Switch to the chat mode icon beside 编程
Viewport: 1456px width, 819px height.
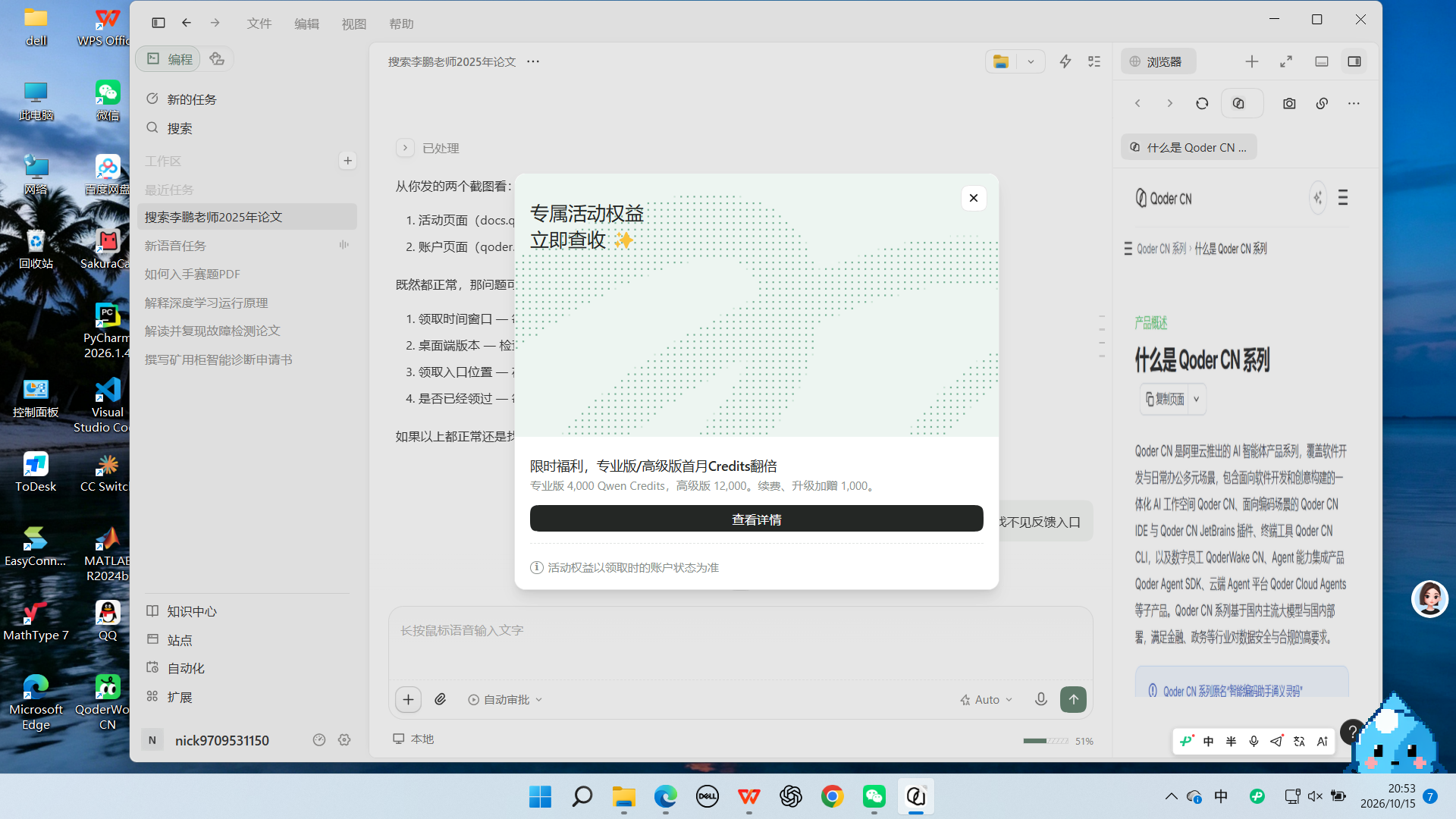[217, 59]
